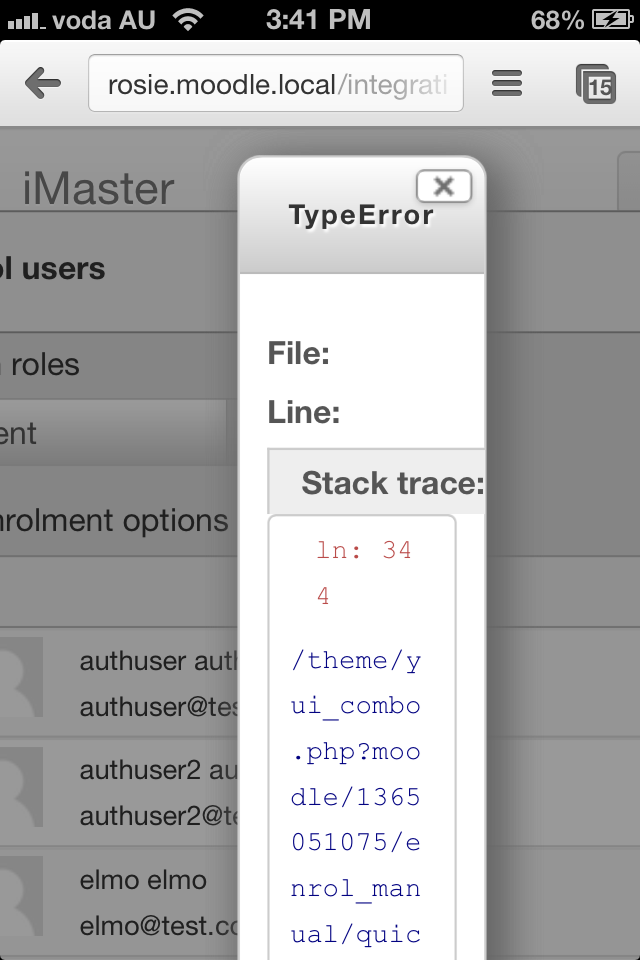Tap the browser back arrow
Screen dimensions: 640x960
(43, 83)
